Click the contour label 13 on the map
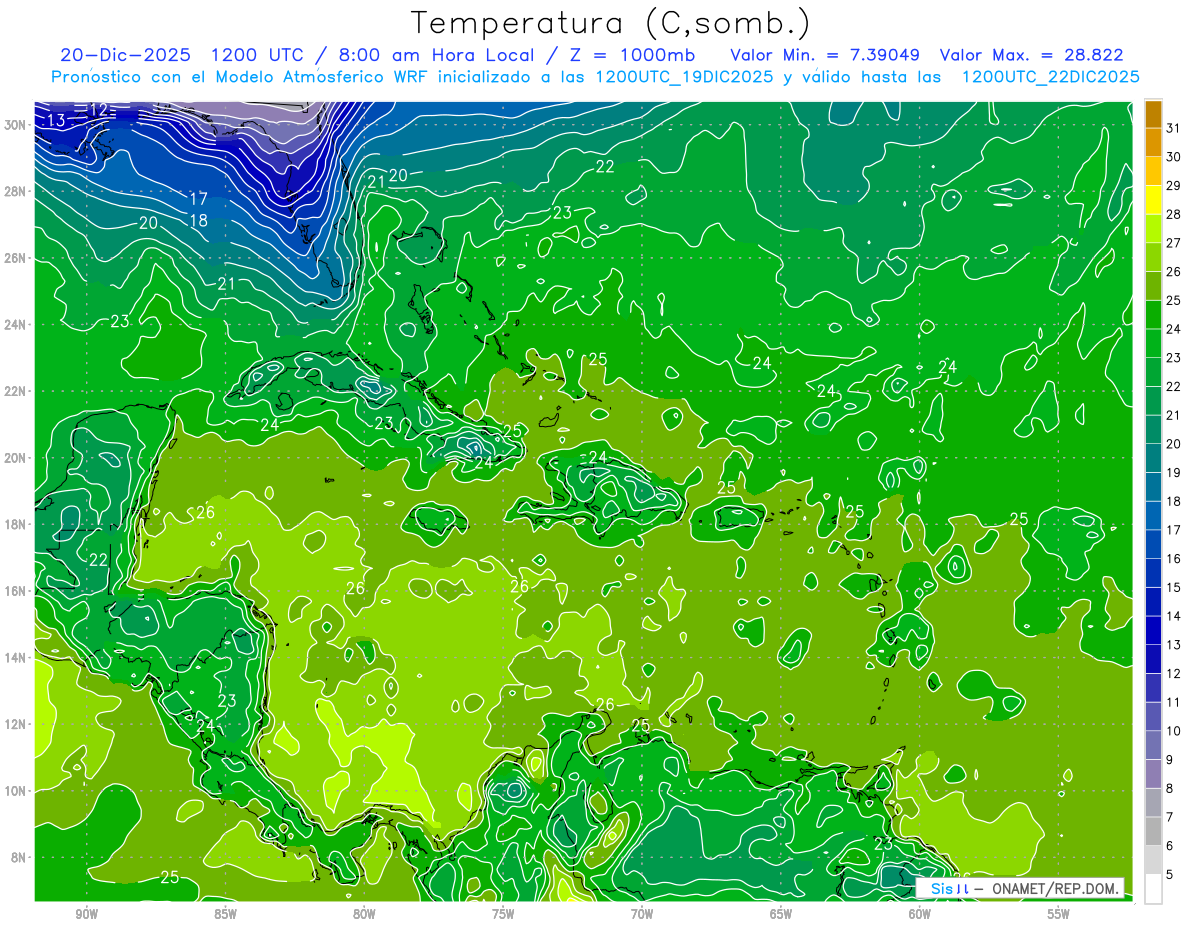1200x927 pixels. [x=56, y=120]
